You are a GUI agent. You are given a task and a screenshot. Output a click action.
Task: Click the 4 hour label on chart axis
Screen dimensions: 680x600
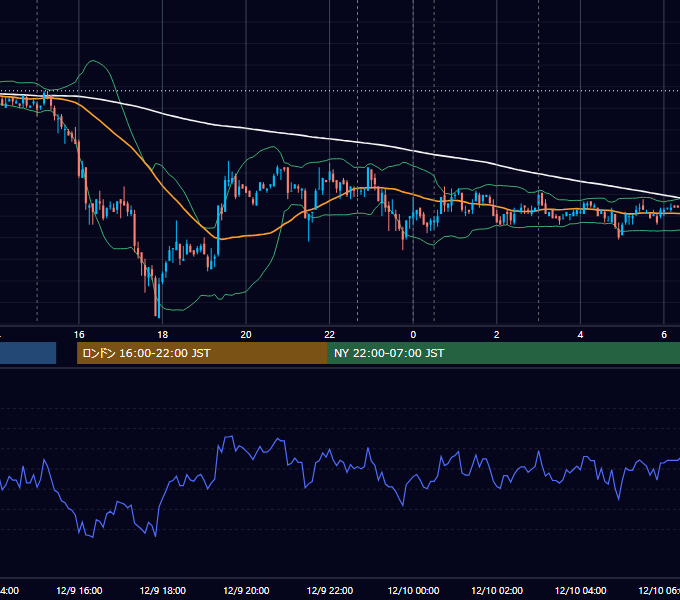coord(580,335)
